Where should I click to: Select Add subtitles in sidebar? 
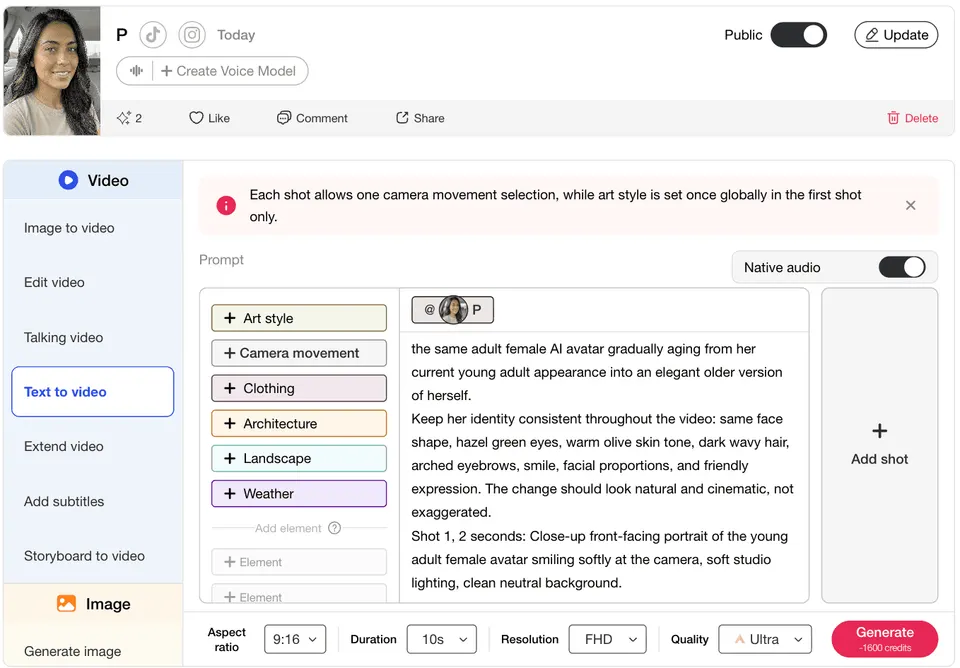click(x=64, y=501)
